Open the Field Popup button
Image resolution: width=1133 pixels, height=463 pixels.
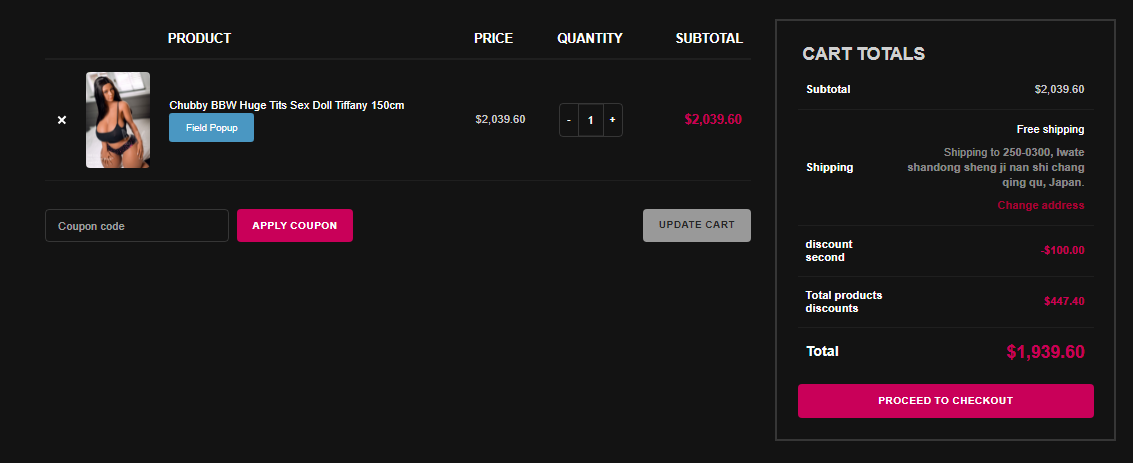(211, 128)
